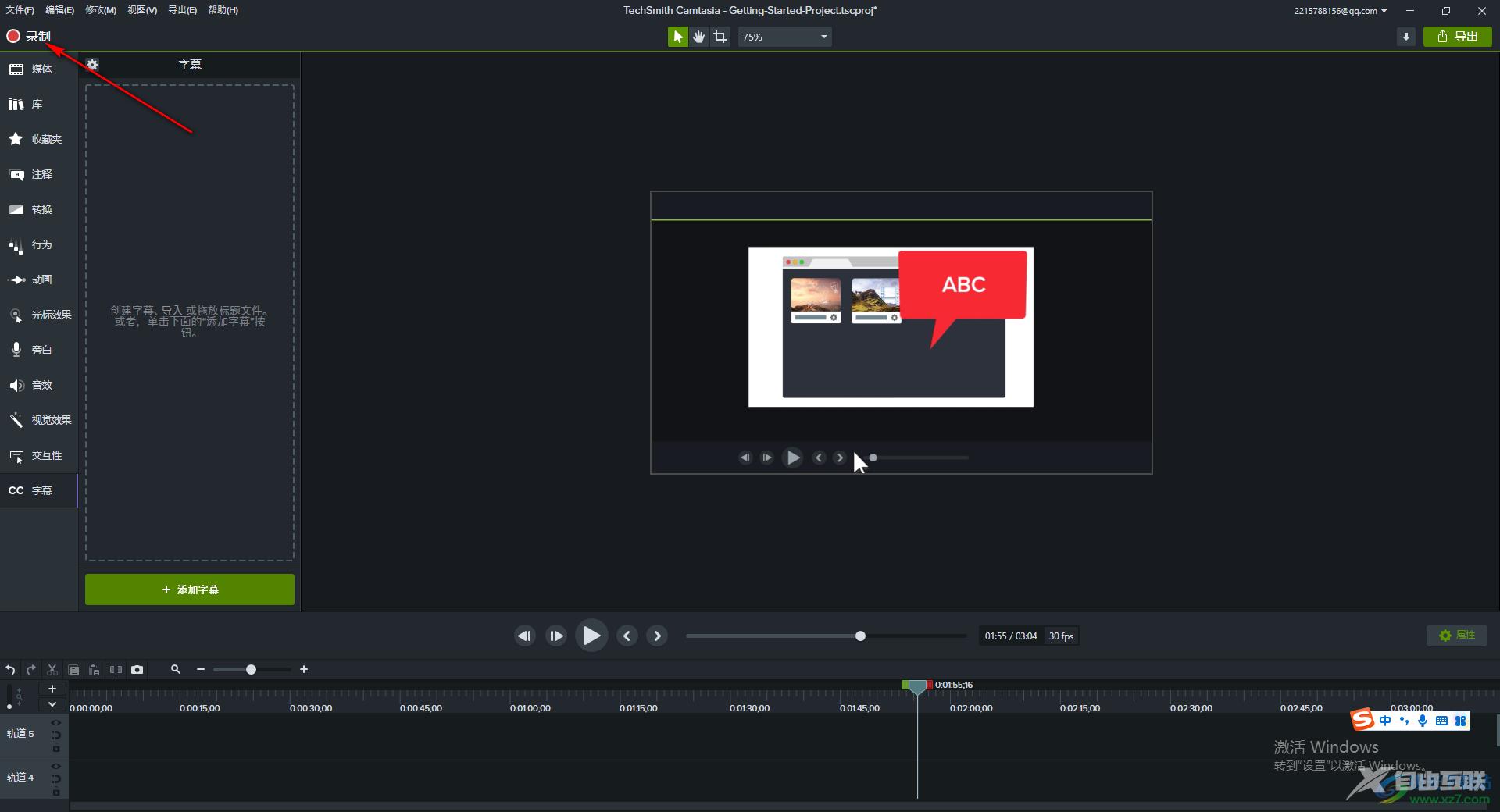Viewport: 1500px width, 812px height.
Task: Open the 库 library tab
Action: point(39,104)
